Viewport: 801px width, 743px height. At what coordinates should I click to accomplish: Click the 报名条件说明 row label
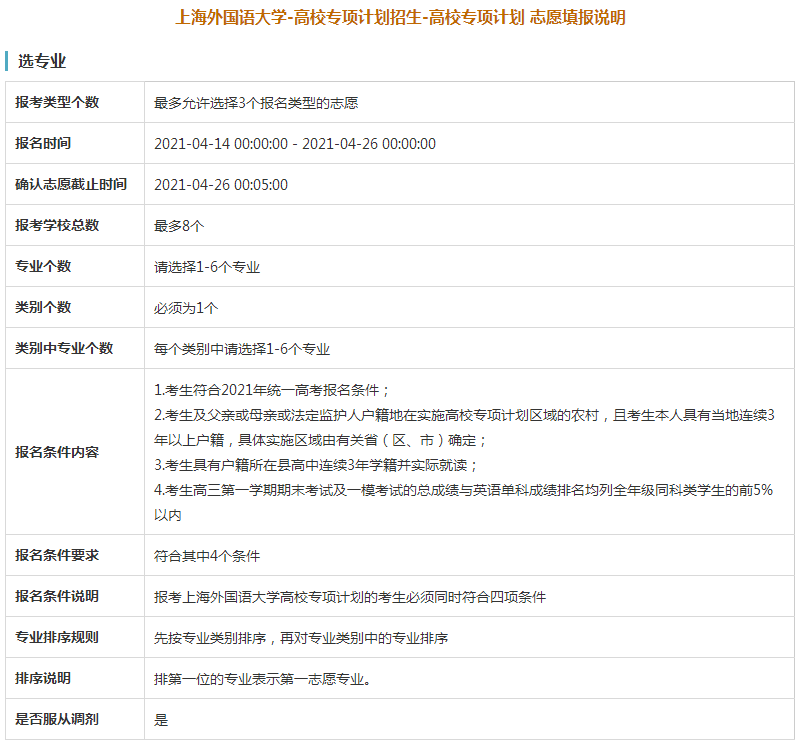(57, 596)
